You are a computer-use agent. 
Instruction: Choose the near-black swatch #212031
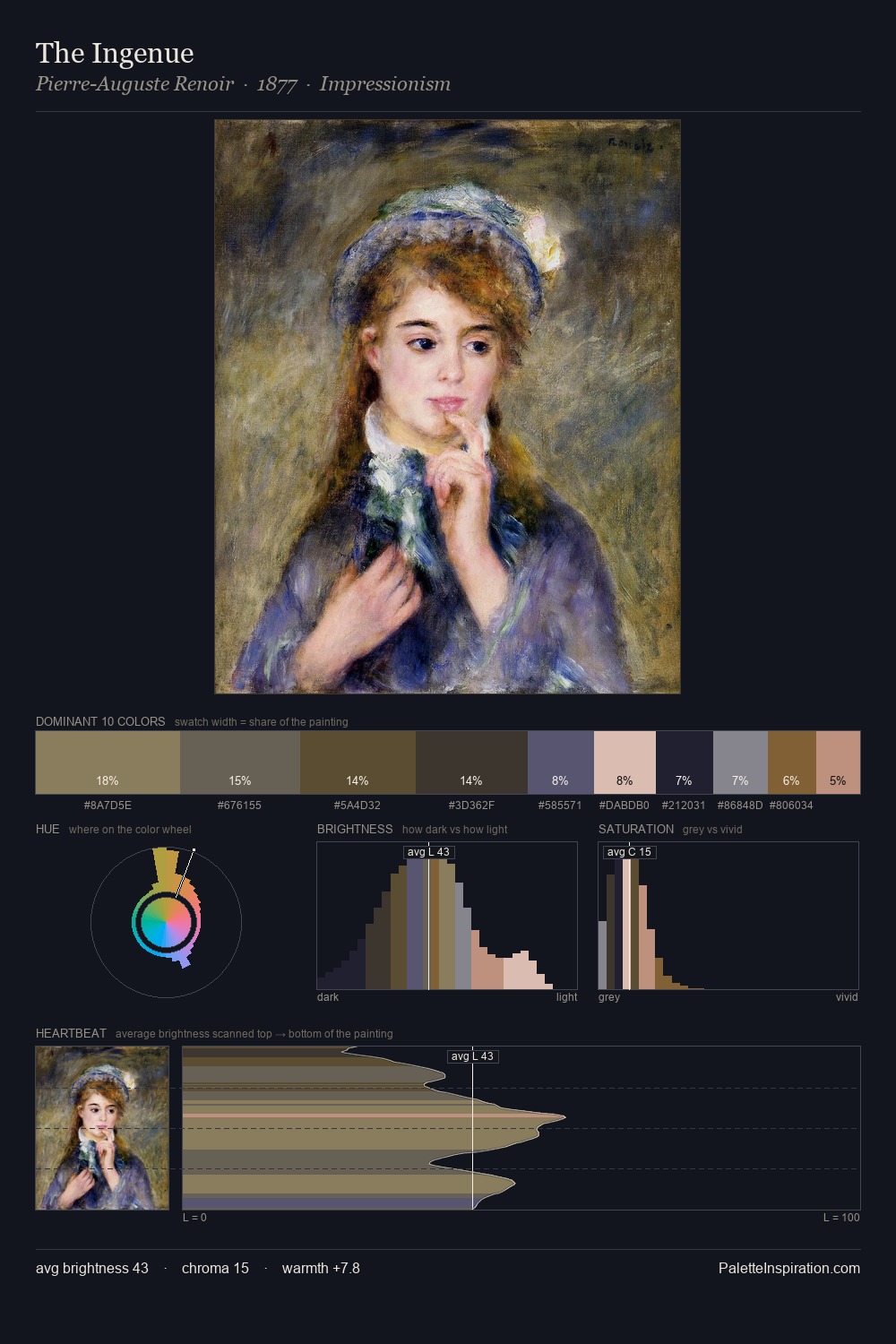tap(685, 762)
